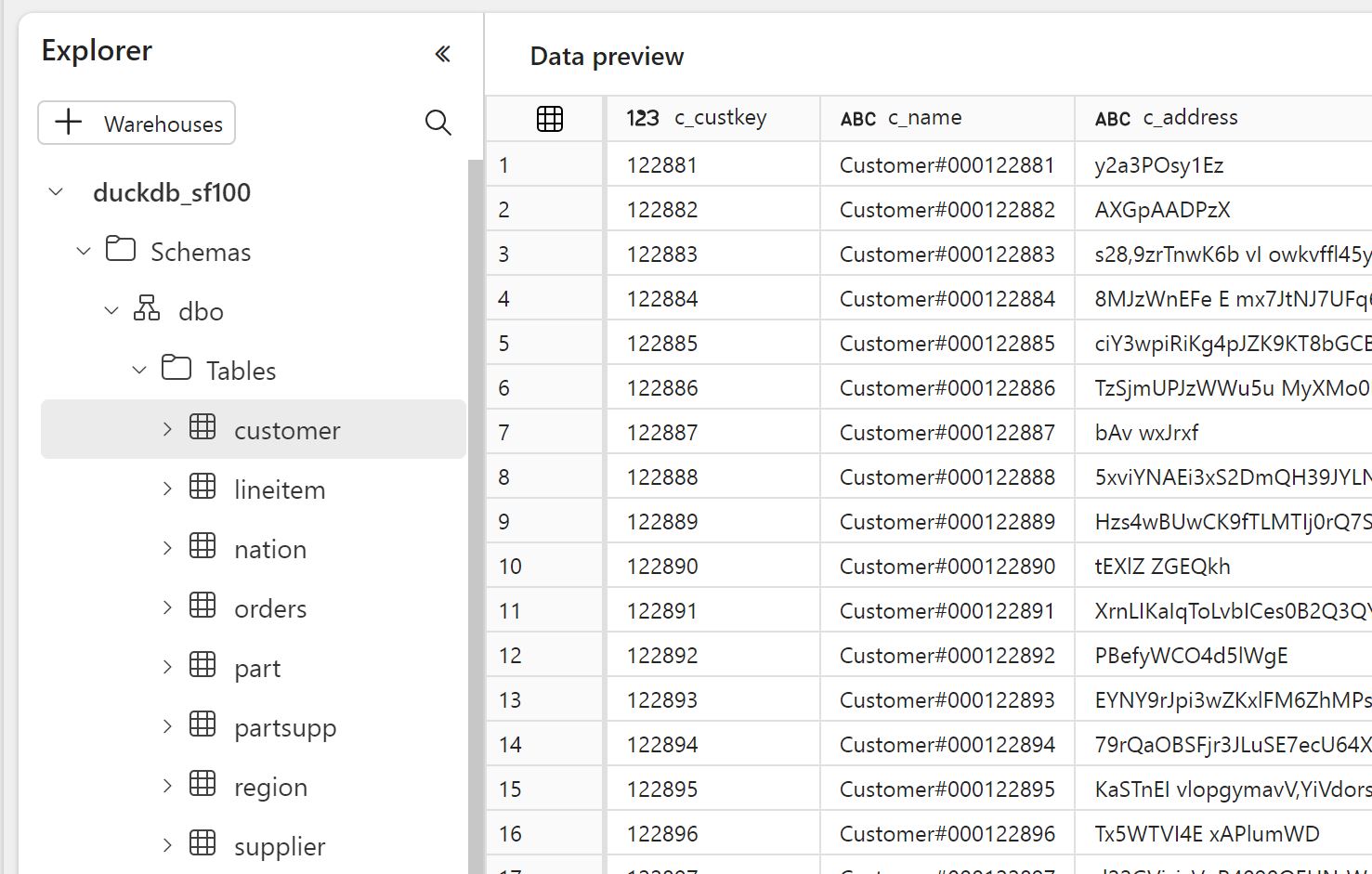Click the Data preview heading
The image size is (1372, 874).
pyautogui.click(x=606, y=56)
